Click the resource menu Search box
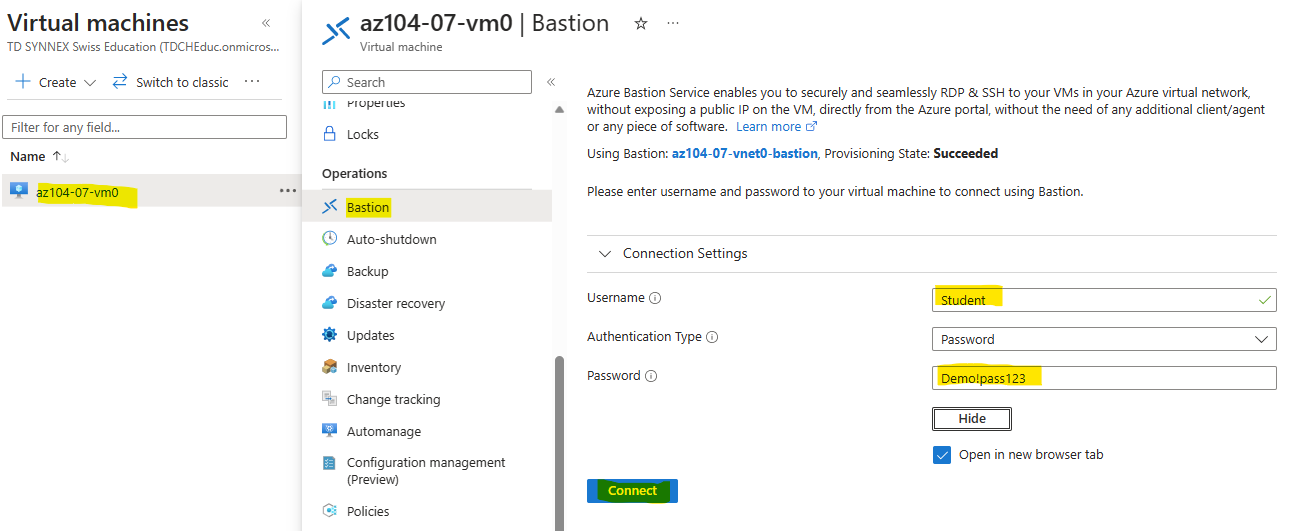This screenshot has width=1305, height=531. [x=427, y=82]
